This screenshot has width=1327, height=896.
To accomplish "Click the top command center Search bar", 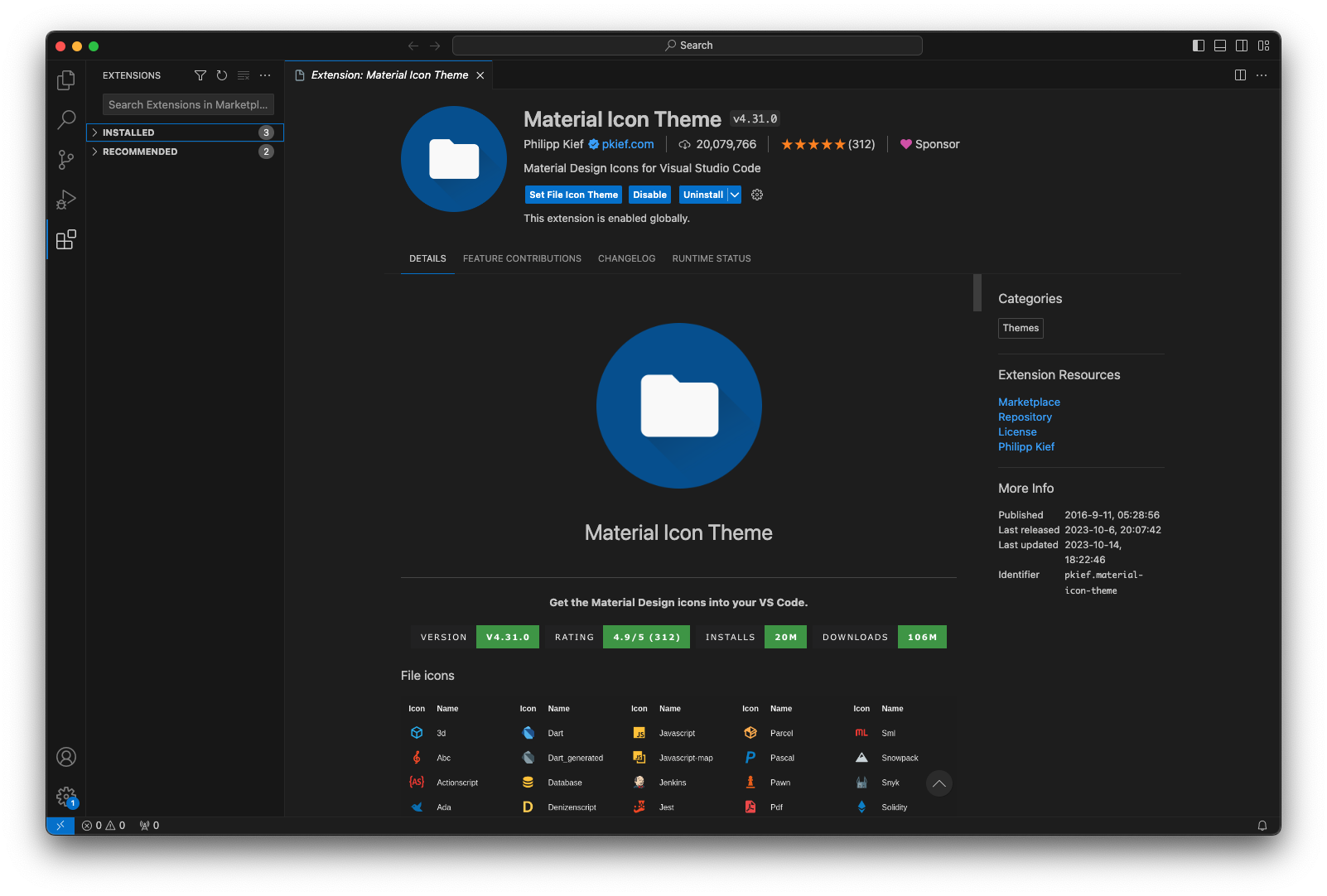I will tap(688, 46).
